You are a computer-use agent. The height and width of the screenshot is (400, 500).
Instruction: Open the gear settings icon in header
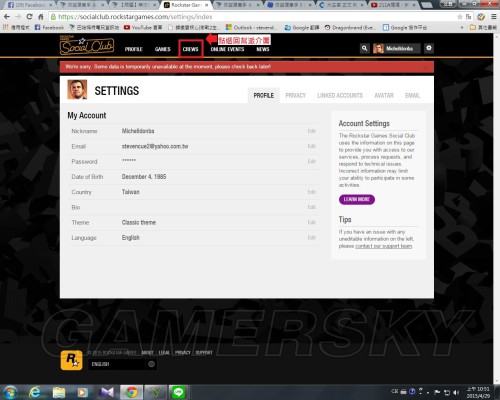coord(429,48)
